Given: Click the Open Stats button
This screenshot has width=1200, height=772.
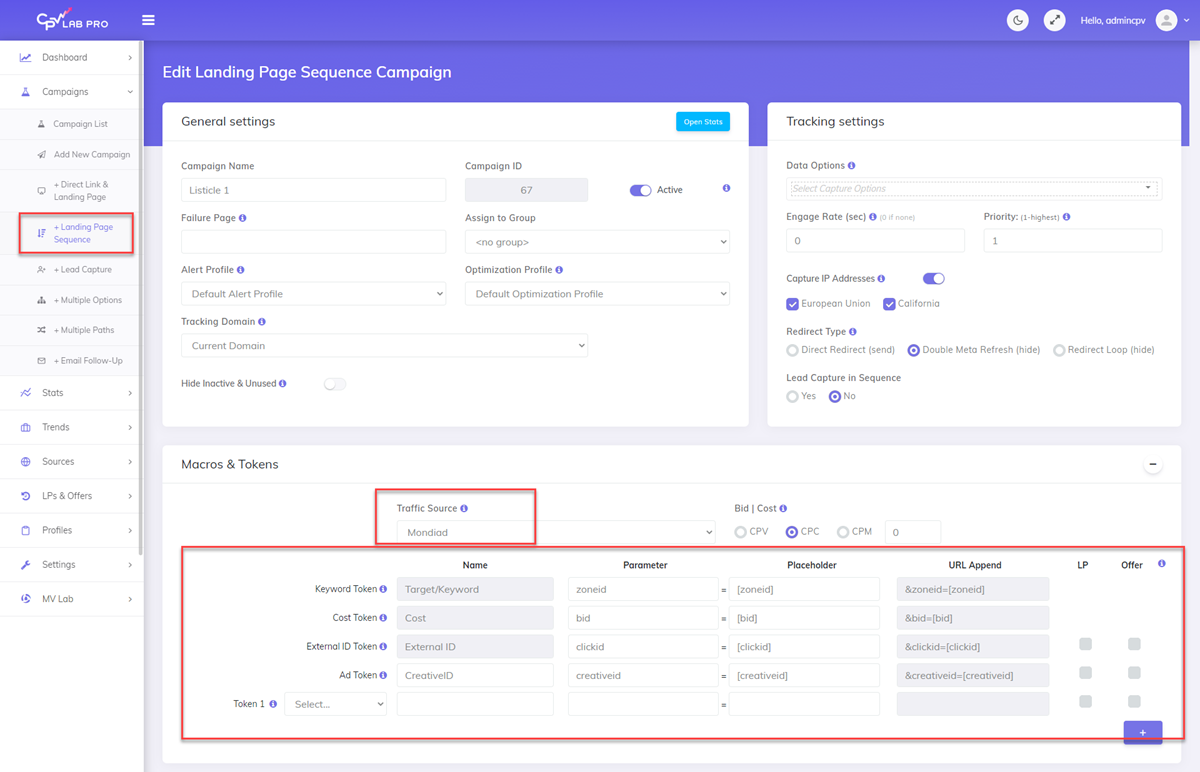Looking at the screenshot, I should 703,120.
